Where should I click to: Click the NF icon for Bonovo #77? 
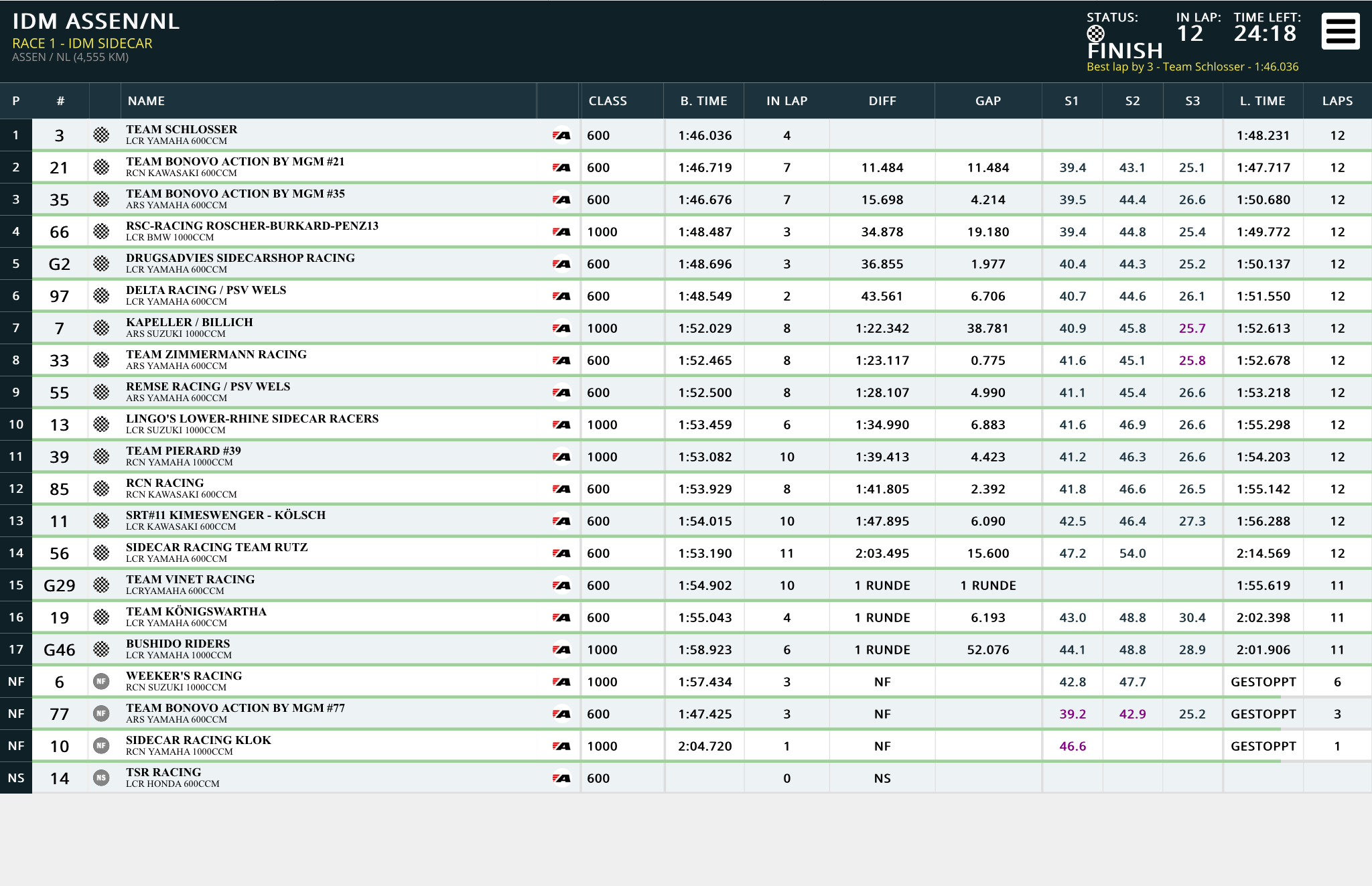tap(101, 714)
